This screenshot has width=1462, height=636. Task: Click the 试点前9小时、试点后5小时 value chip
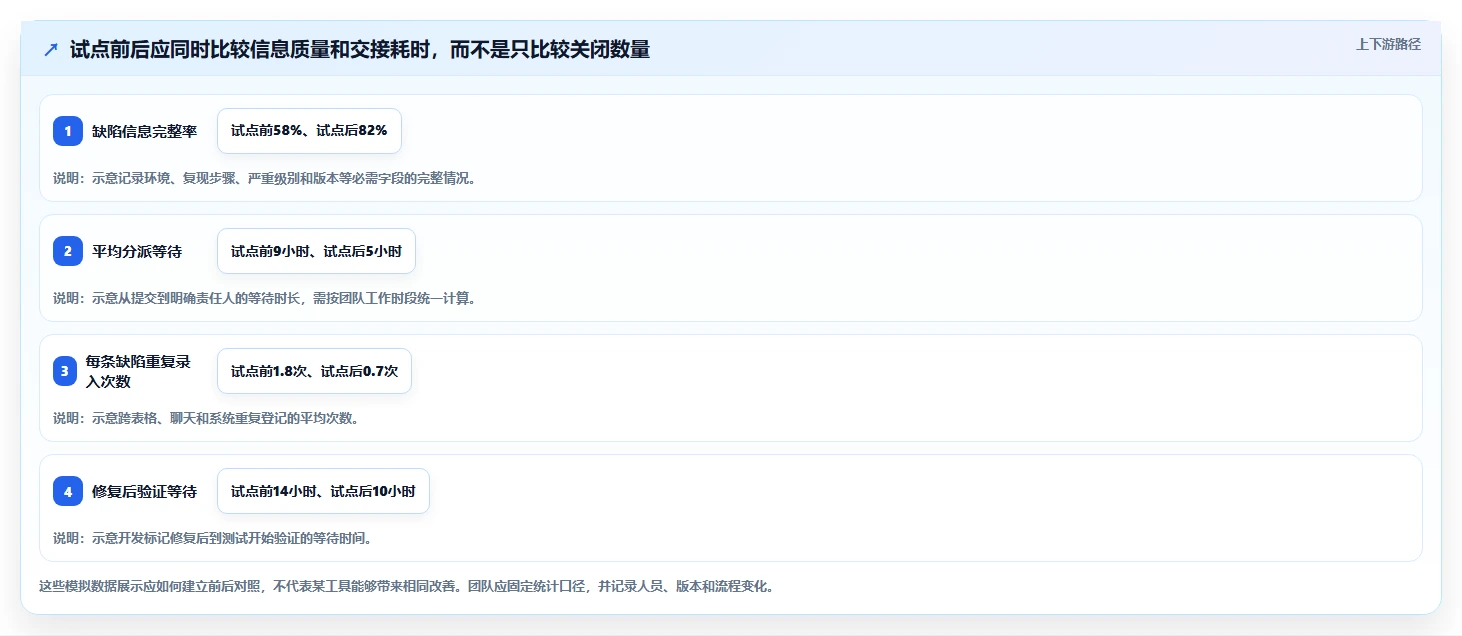click(316, 251)
